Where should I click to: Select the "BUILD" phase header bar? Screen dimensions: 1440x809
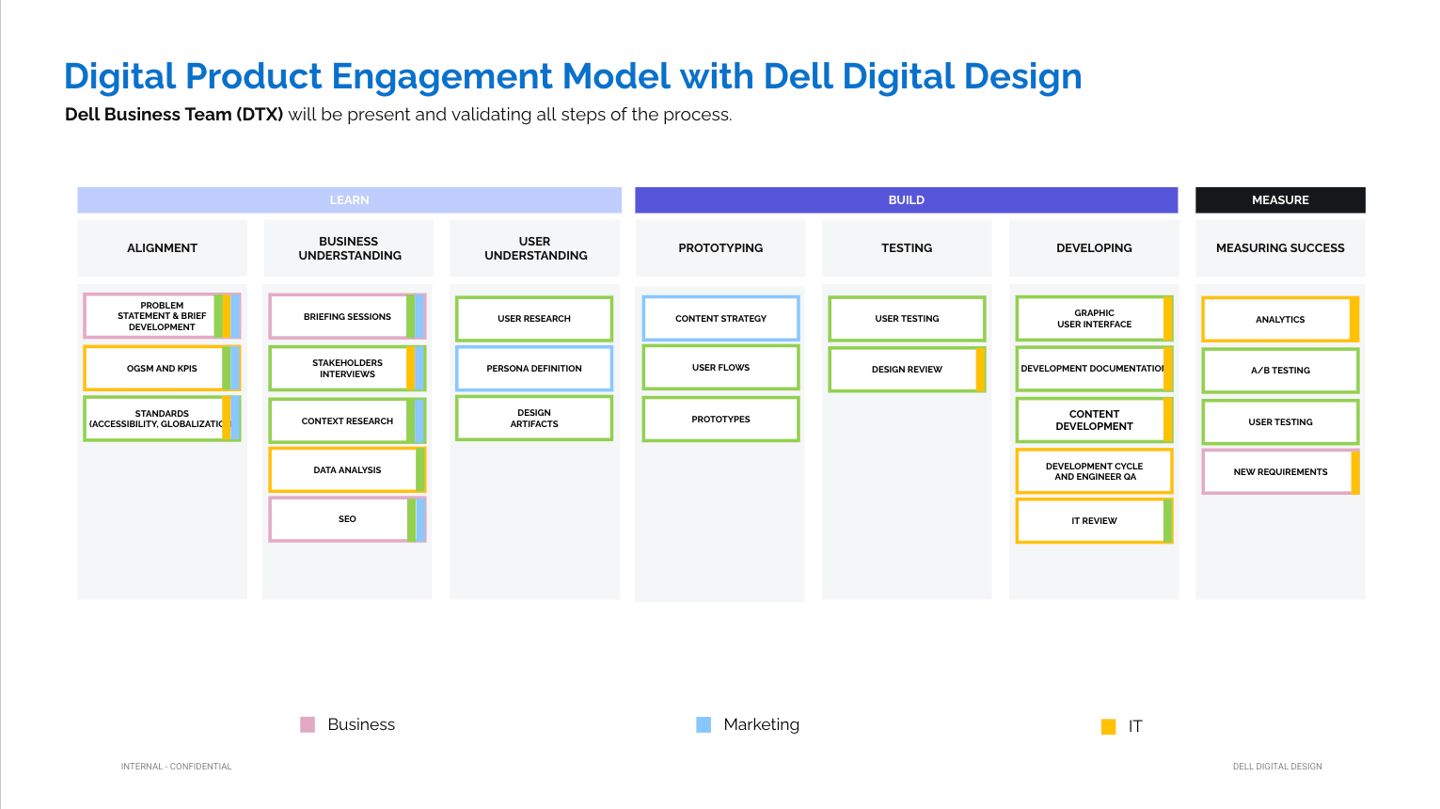[x=906, y=200]
